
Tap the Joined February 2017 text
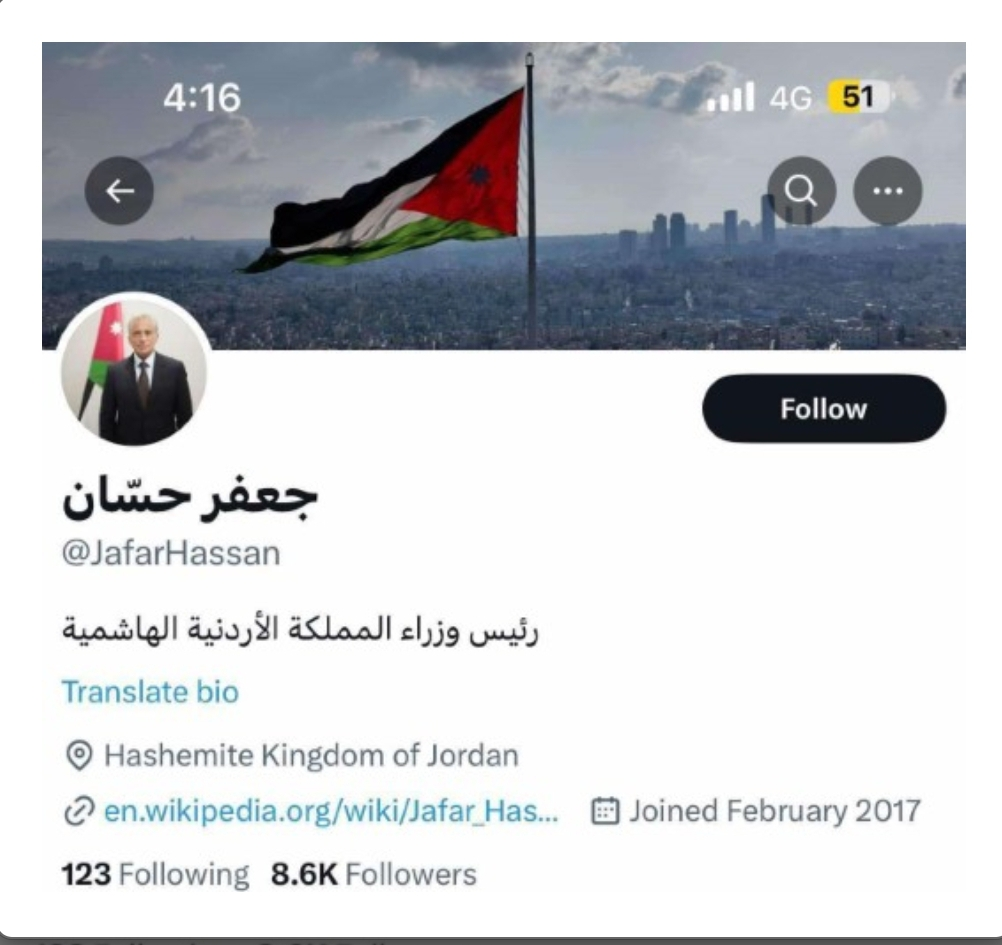point(775,811)
